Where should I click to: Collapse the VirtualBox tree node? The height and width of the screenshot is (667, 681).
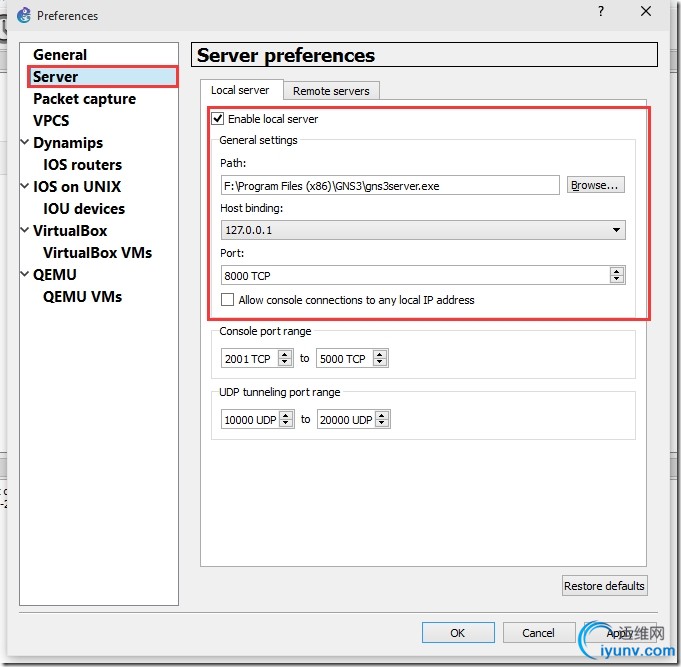click(x=25, y=230)
